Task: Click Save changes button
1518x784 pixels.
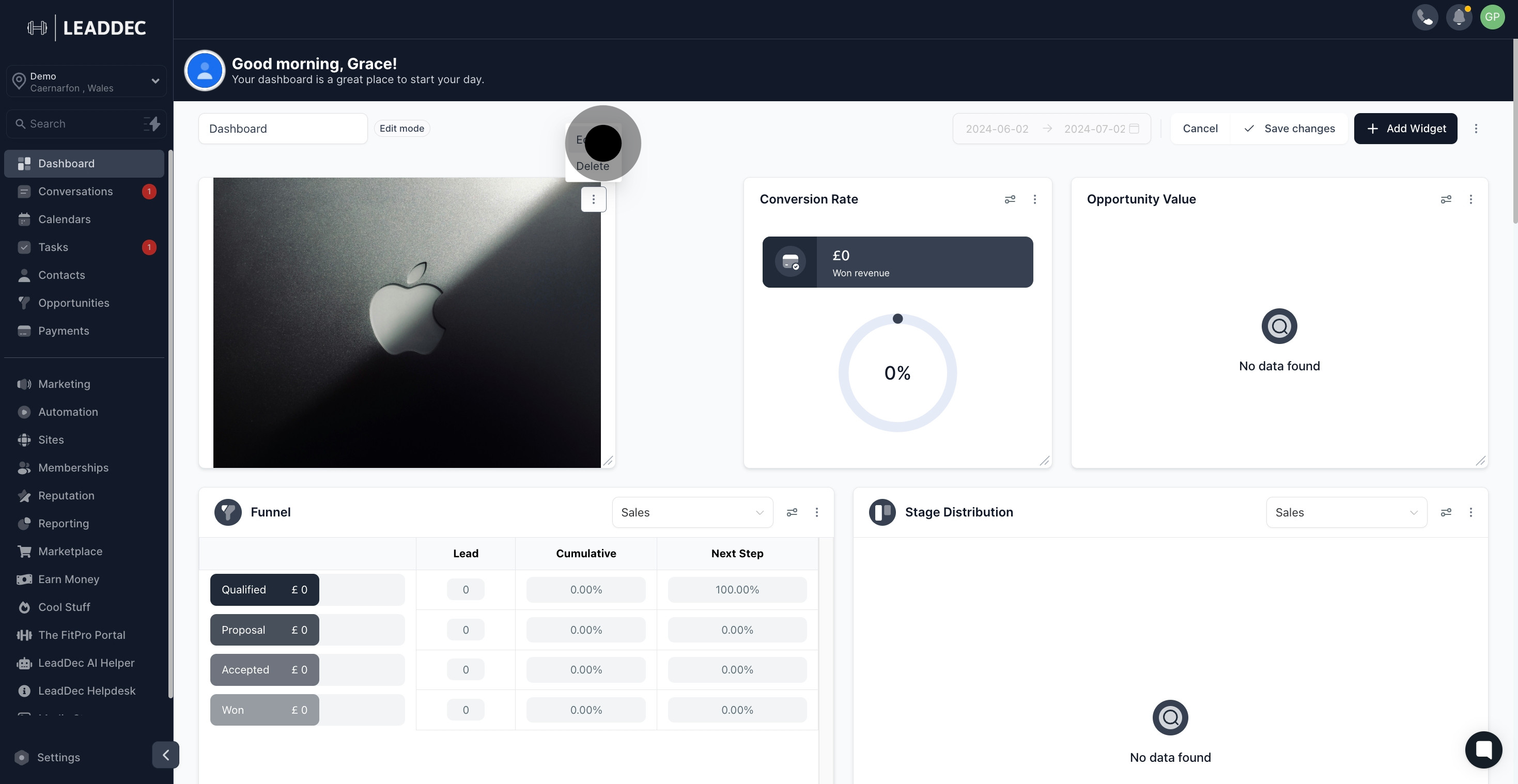Action: click(x=1289, y=129)
